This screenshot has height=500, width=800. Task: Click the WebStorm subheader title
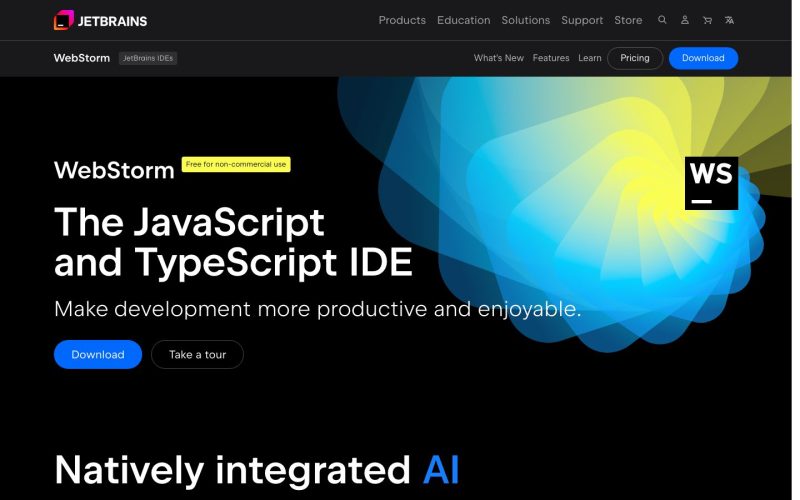pyautogui.click(x=82, y=58)
